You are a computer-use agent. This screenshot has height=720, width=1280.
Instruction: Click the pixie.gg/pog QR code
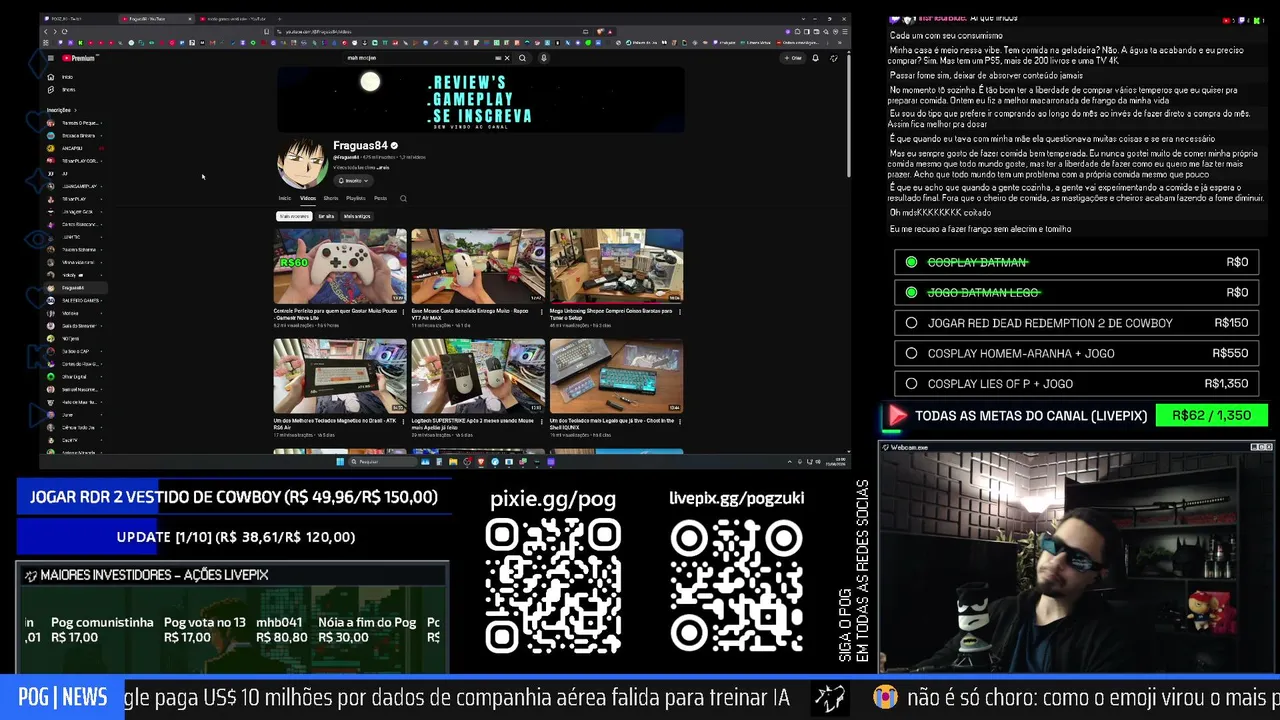(553, 585)
